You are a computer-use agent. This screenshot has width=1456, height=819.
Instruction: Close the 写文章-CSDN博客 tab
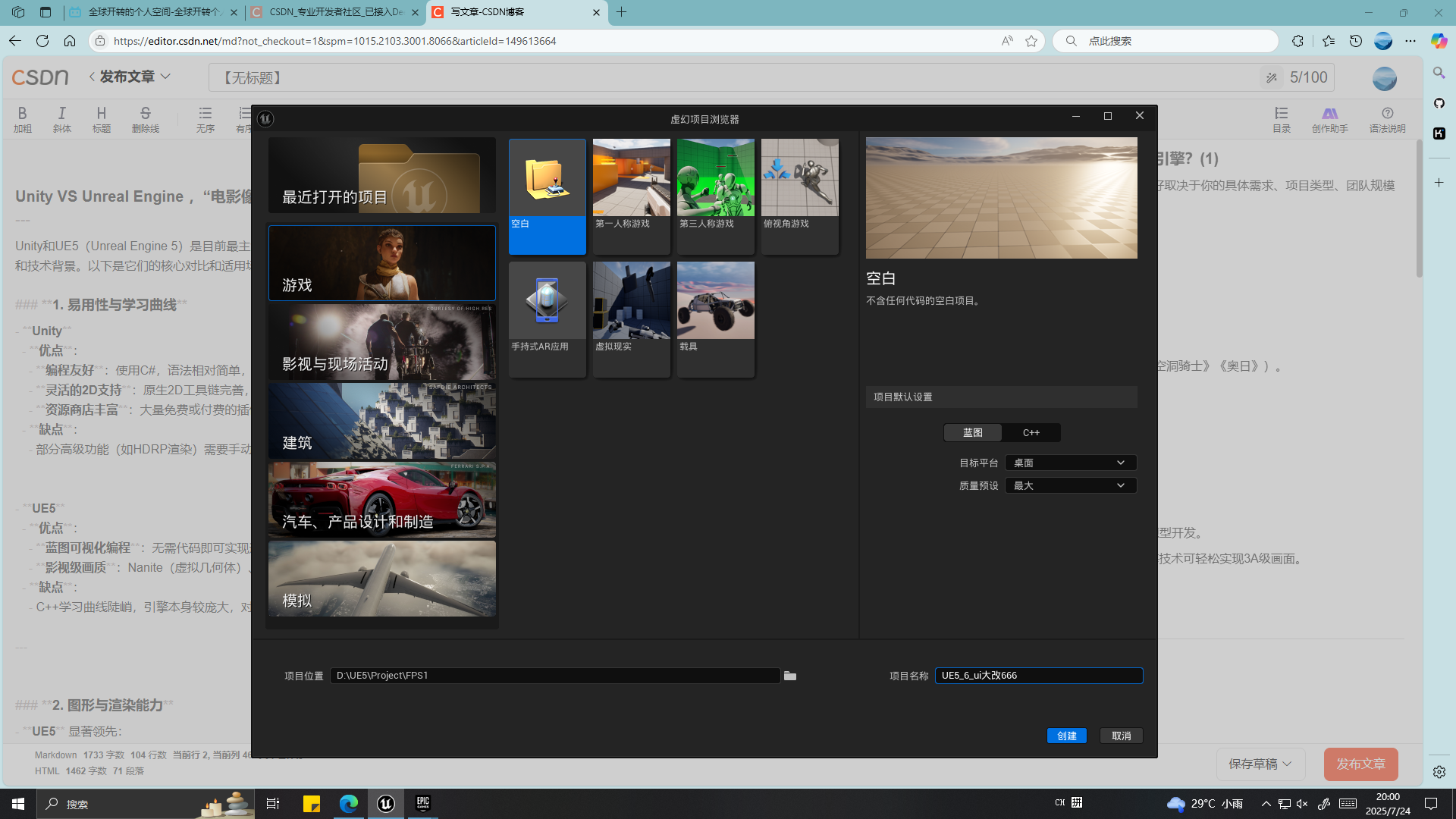tap(596, 12)
